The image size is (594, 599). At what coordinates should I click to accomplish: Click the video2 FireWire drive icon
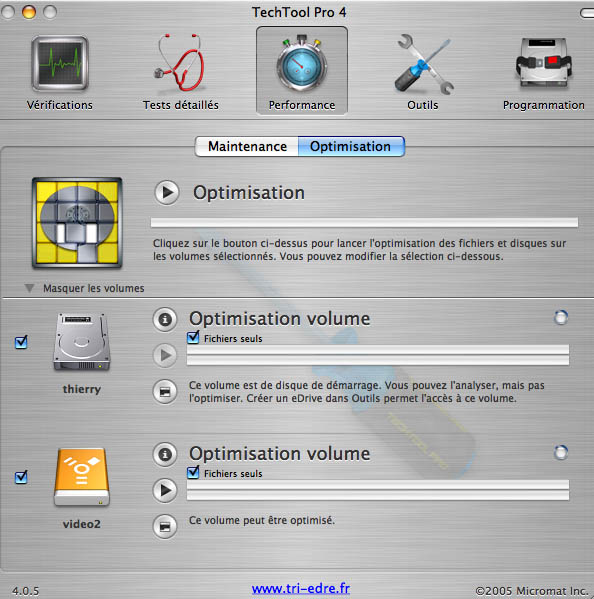pyautogui.click(x=82, y=478)
